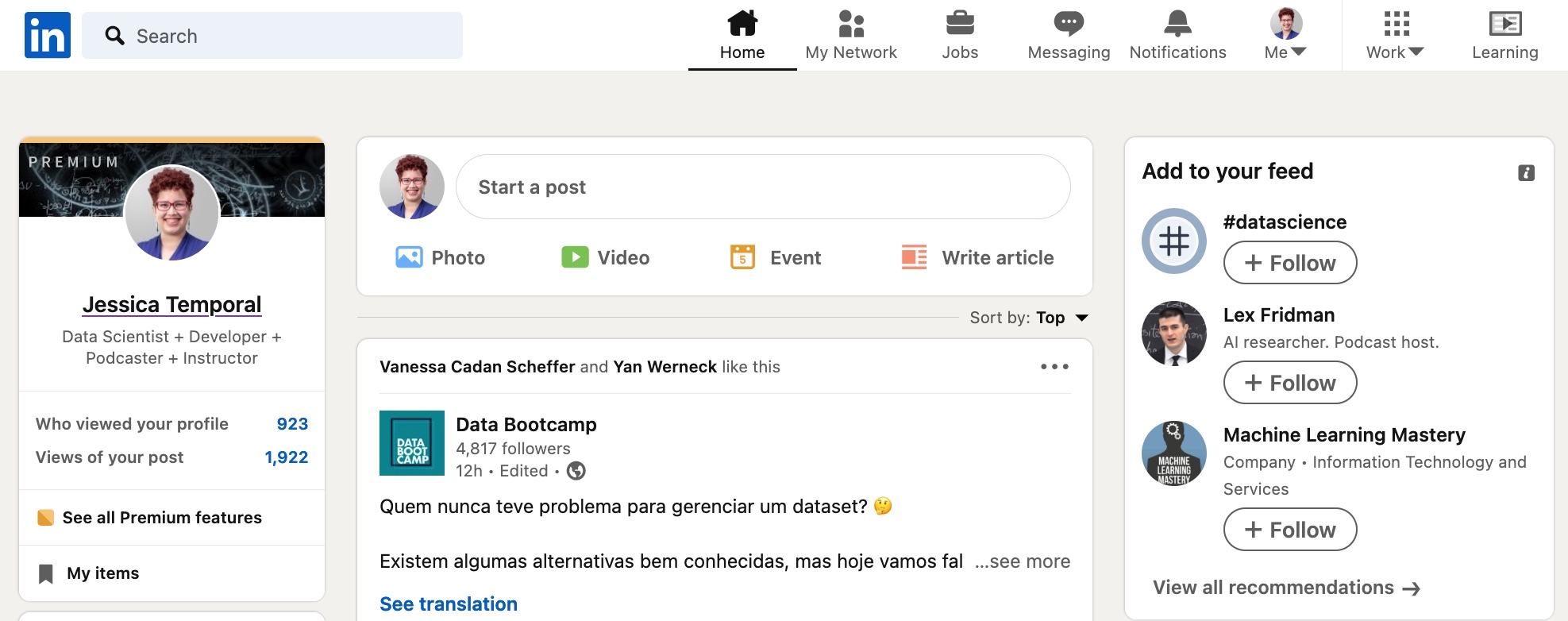Screen dimensions: 1568x621
Task: Expand the Work apps dropdown
Action: click(1395, 35)
